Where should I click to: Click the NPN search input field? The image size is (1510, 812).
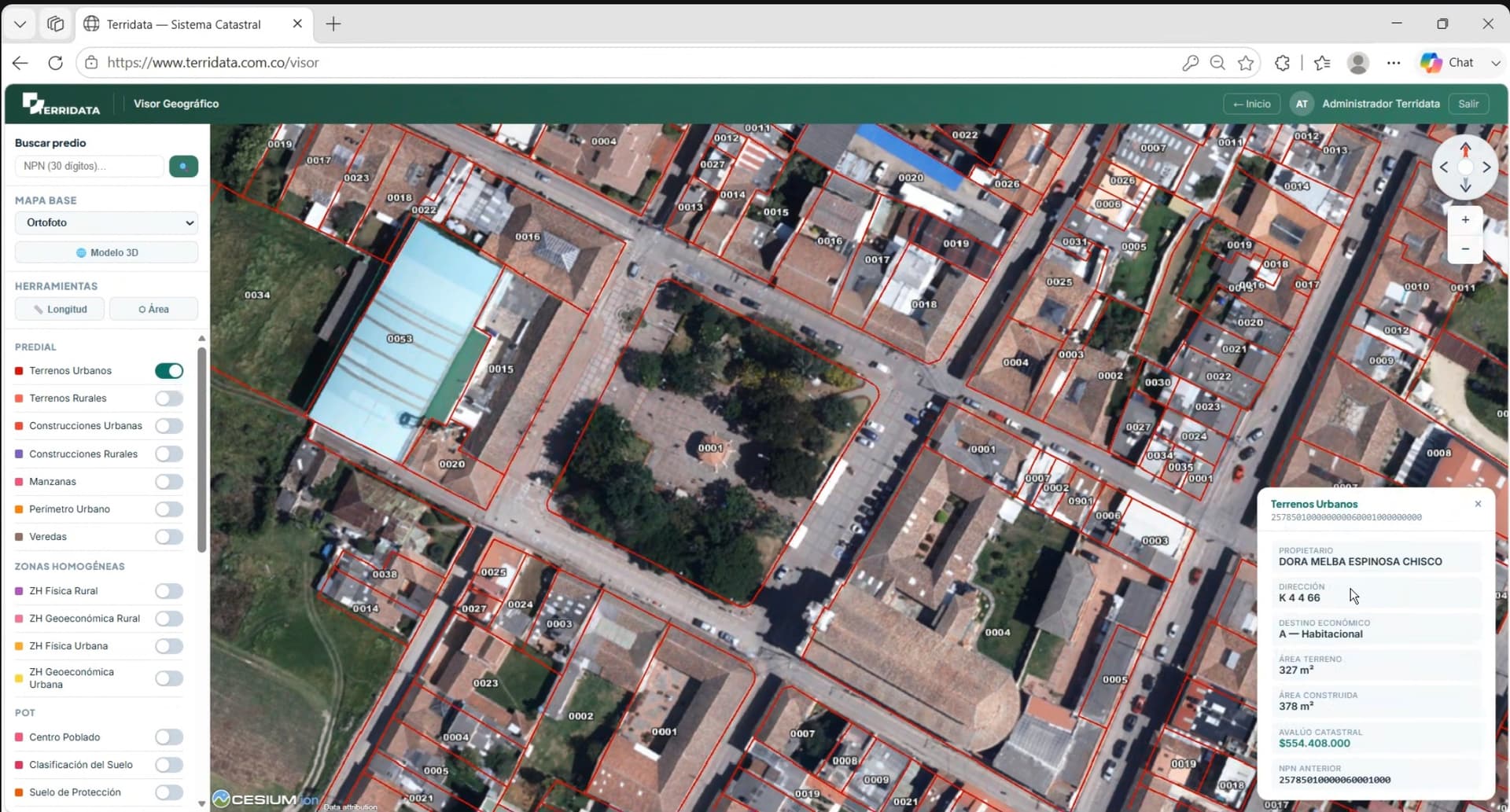89,166
